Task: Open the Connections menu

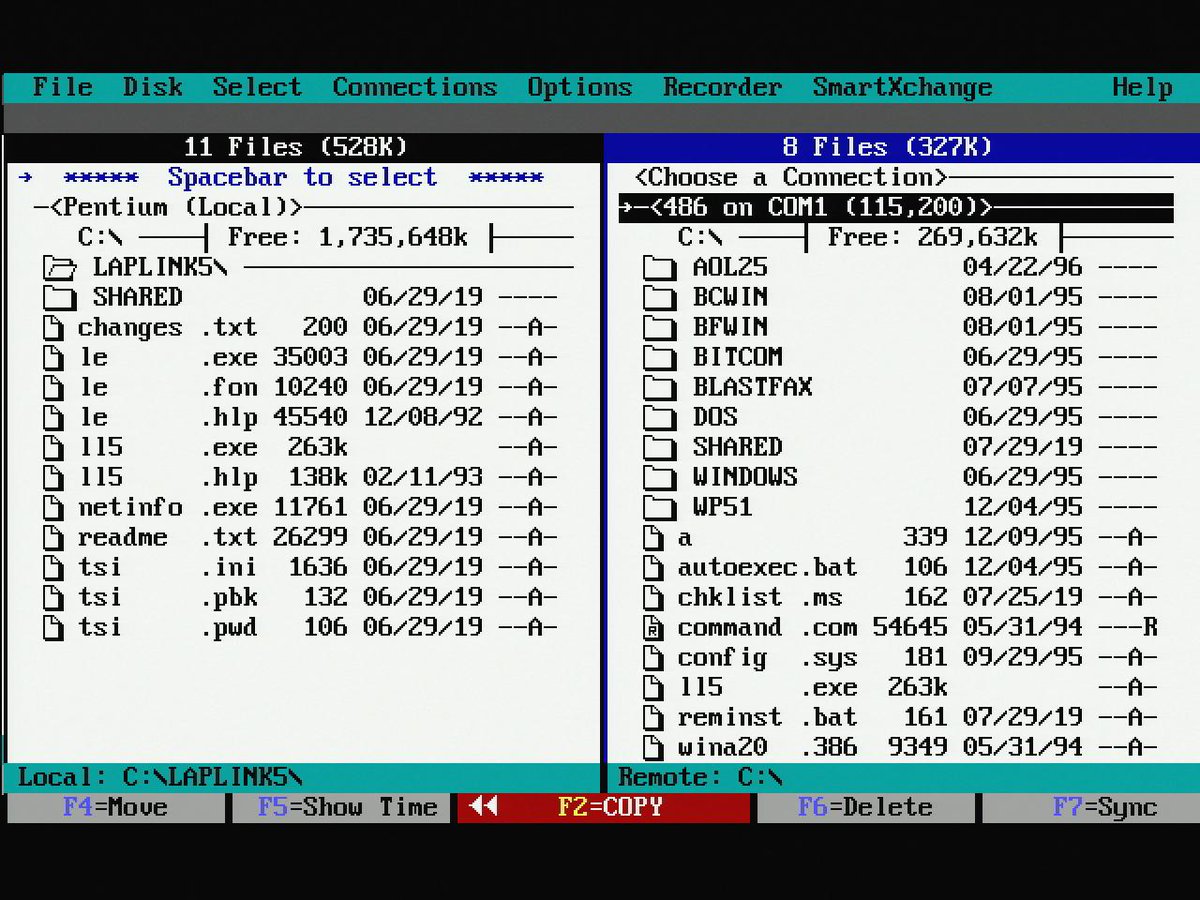Action: click(x=415, y=87)
